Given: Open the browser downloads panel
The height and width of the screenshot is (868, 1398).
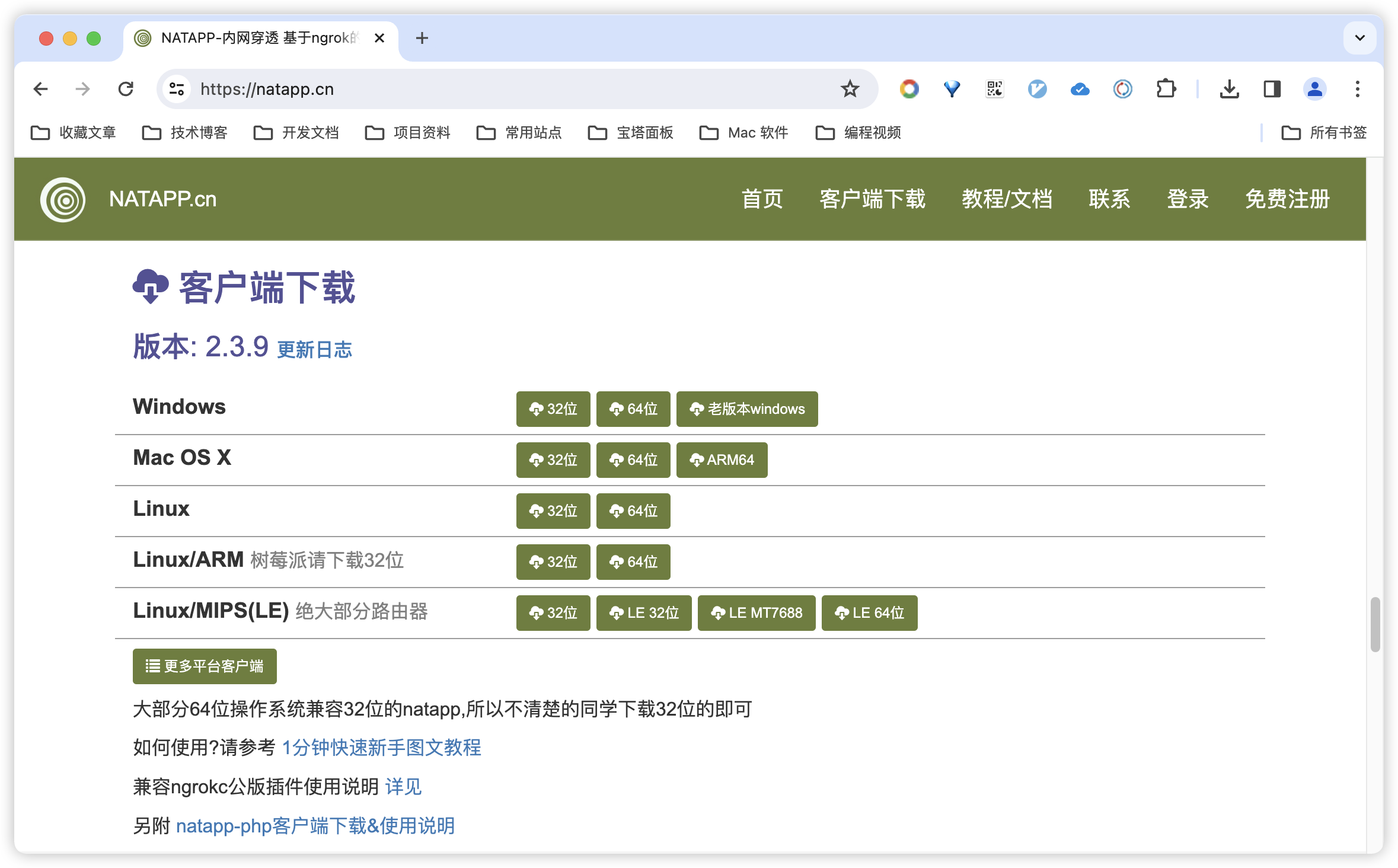Looking at the screenshot, I should click(1230, 89).
